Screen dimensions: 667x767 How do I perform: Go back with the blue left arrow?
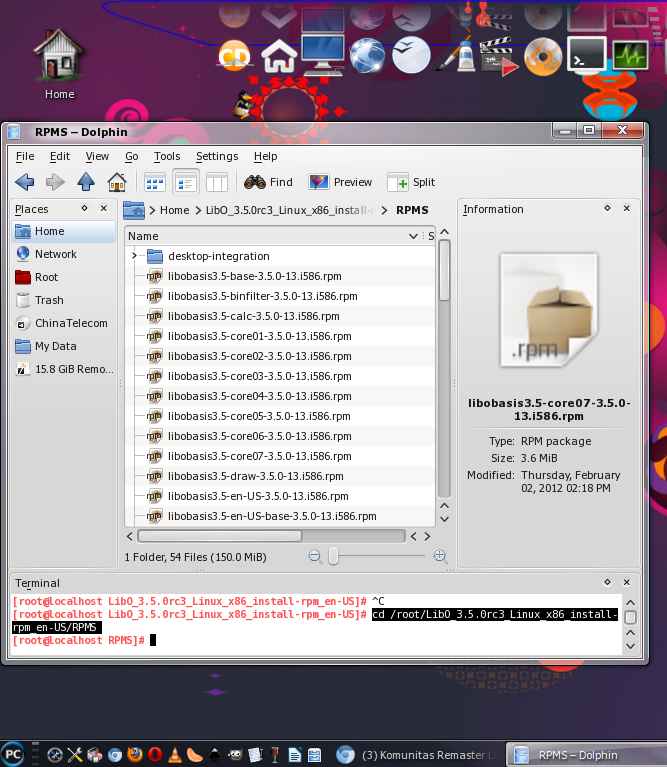tap(24, 182)
